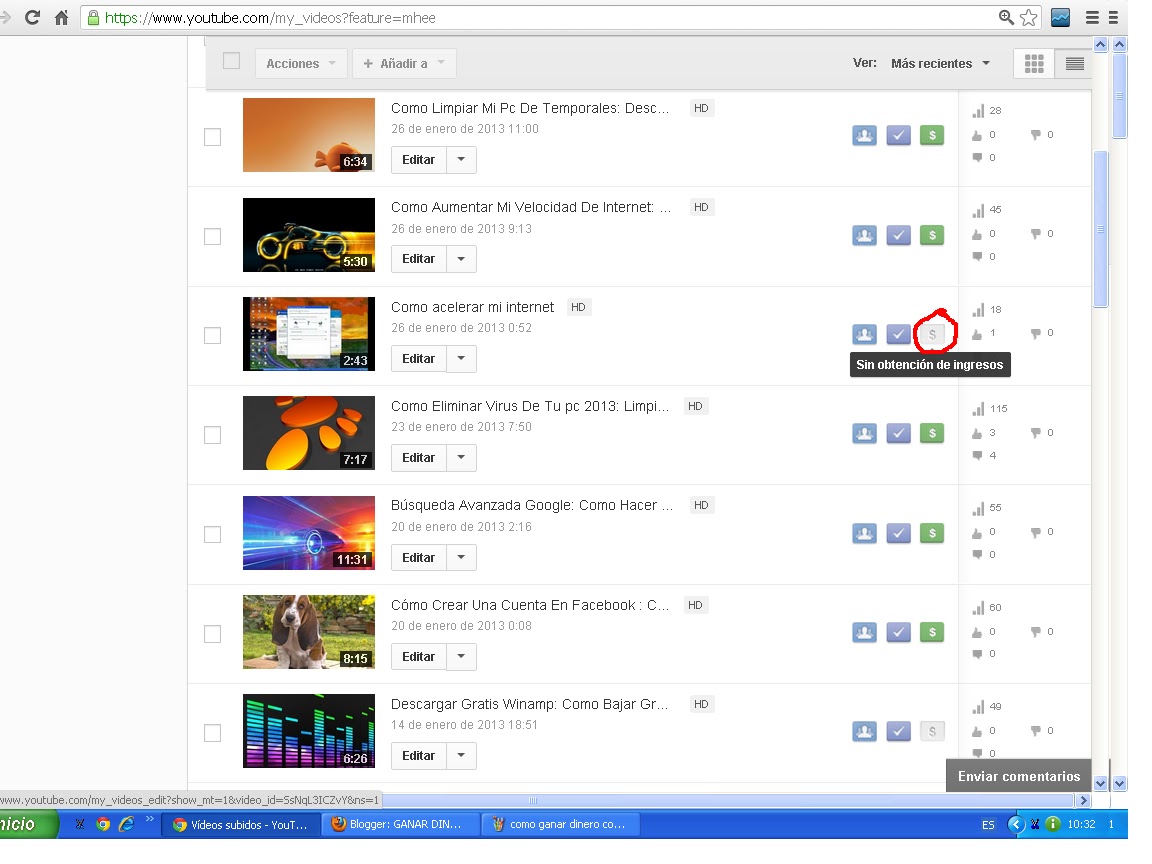Image resolution: width=1152 pixels, height=864 pixels.
Task: Switch to Vídeos subidos - YouTube taskbar window
Action: 240,824
